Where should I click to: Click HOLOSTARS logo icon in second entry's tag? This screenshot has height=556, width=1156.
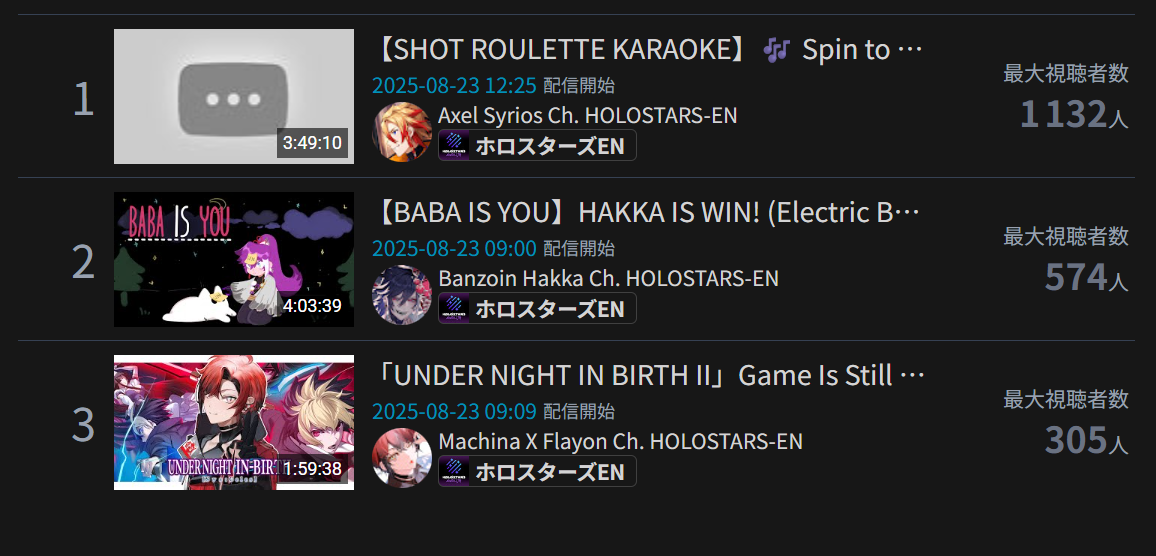click(455, 308)
